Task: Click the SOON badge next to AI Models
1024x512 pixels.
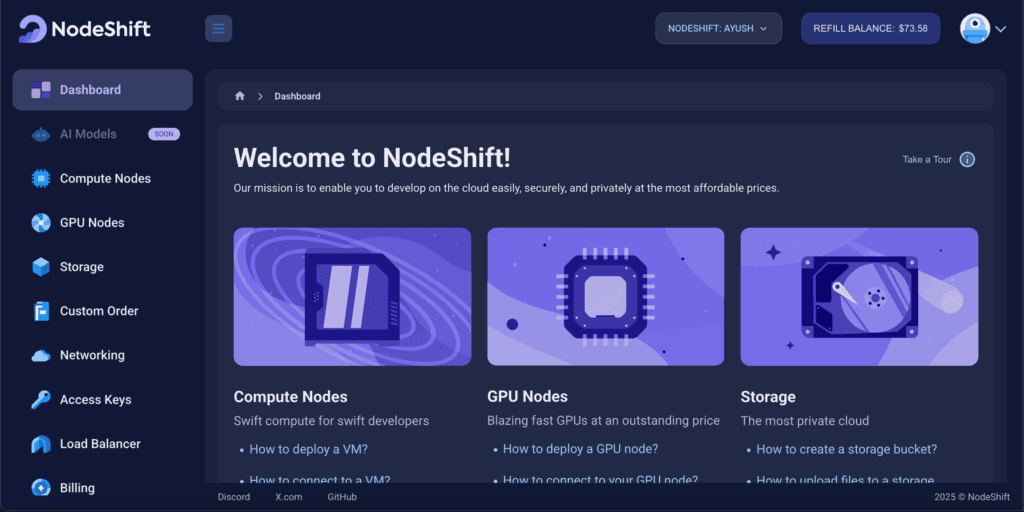Action: (164, 135)
